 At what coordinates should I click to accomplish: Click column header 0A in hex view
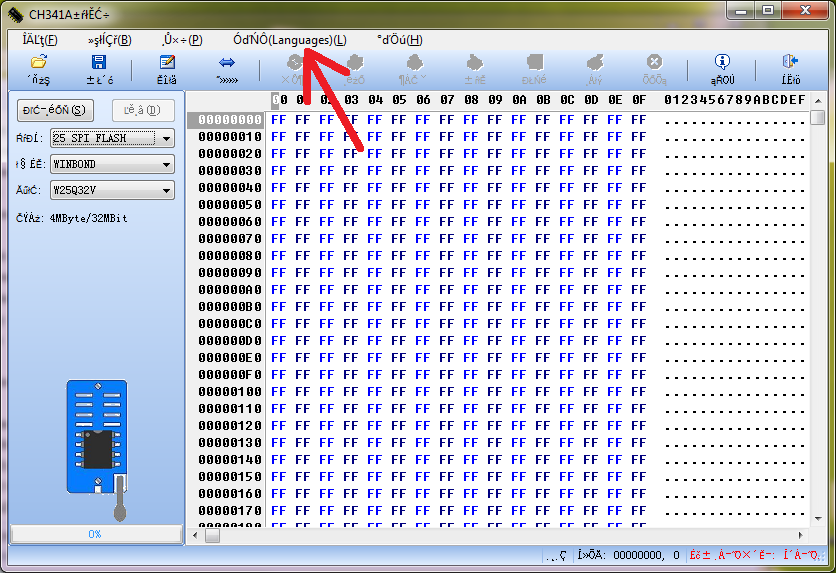click(519, 100)
